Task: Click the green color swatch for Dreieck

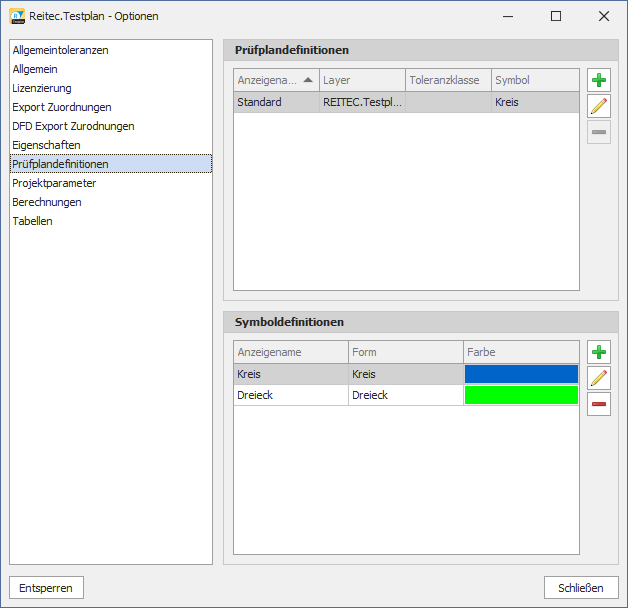Action: click(521, 395)
